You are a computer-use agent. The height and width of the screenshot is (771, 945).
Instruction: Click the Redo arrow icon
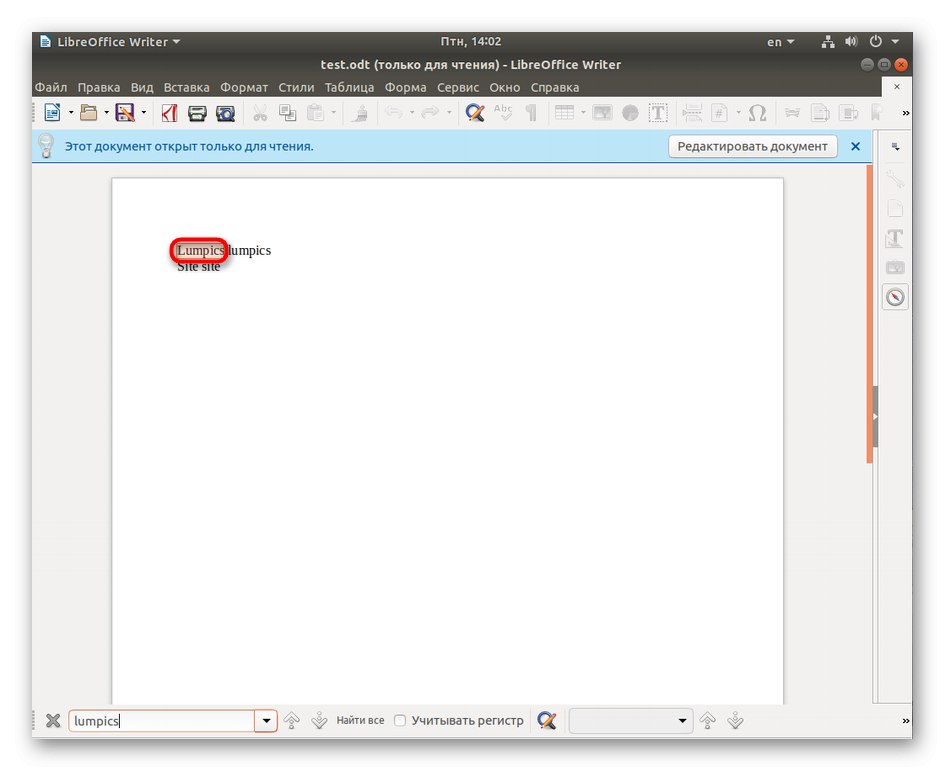click(x=430, y=112)
